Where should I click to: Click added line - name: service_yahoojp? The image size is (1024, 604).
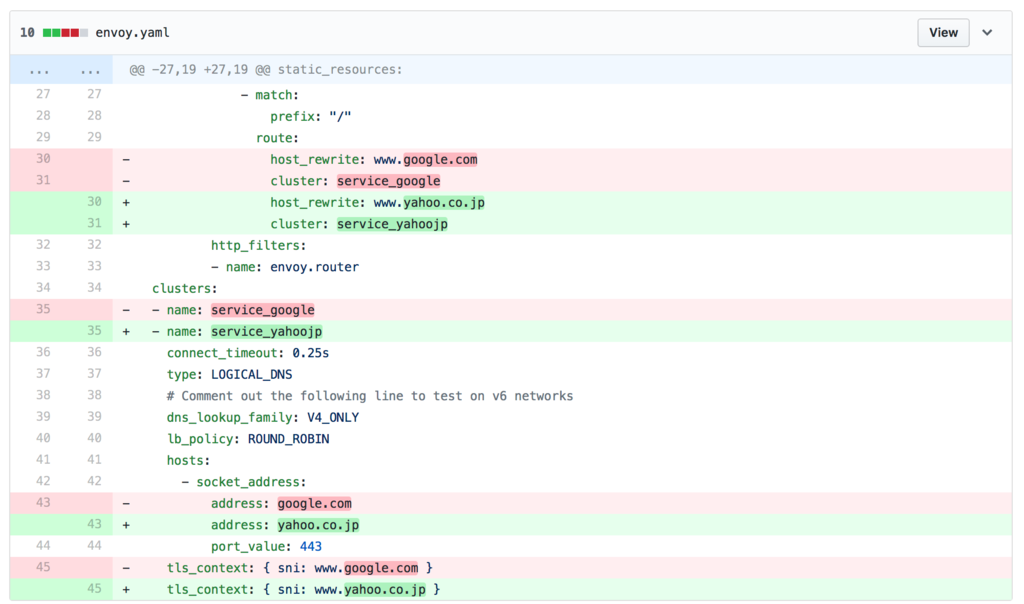point(511,332)
